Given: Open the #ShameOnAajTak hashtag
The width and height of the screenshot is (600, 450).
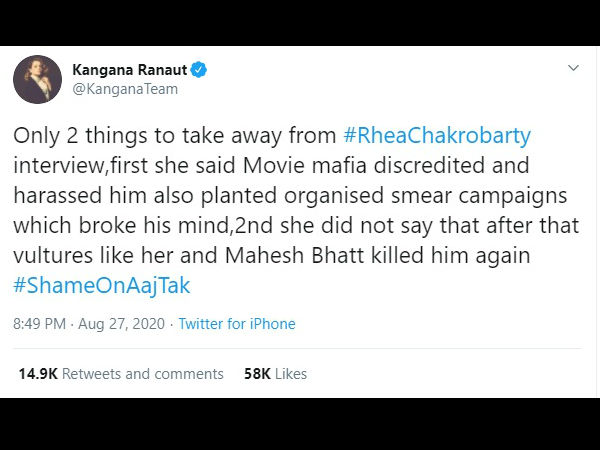Looking at the screenshot, I should point(101,285).
